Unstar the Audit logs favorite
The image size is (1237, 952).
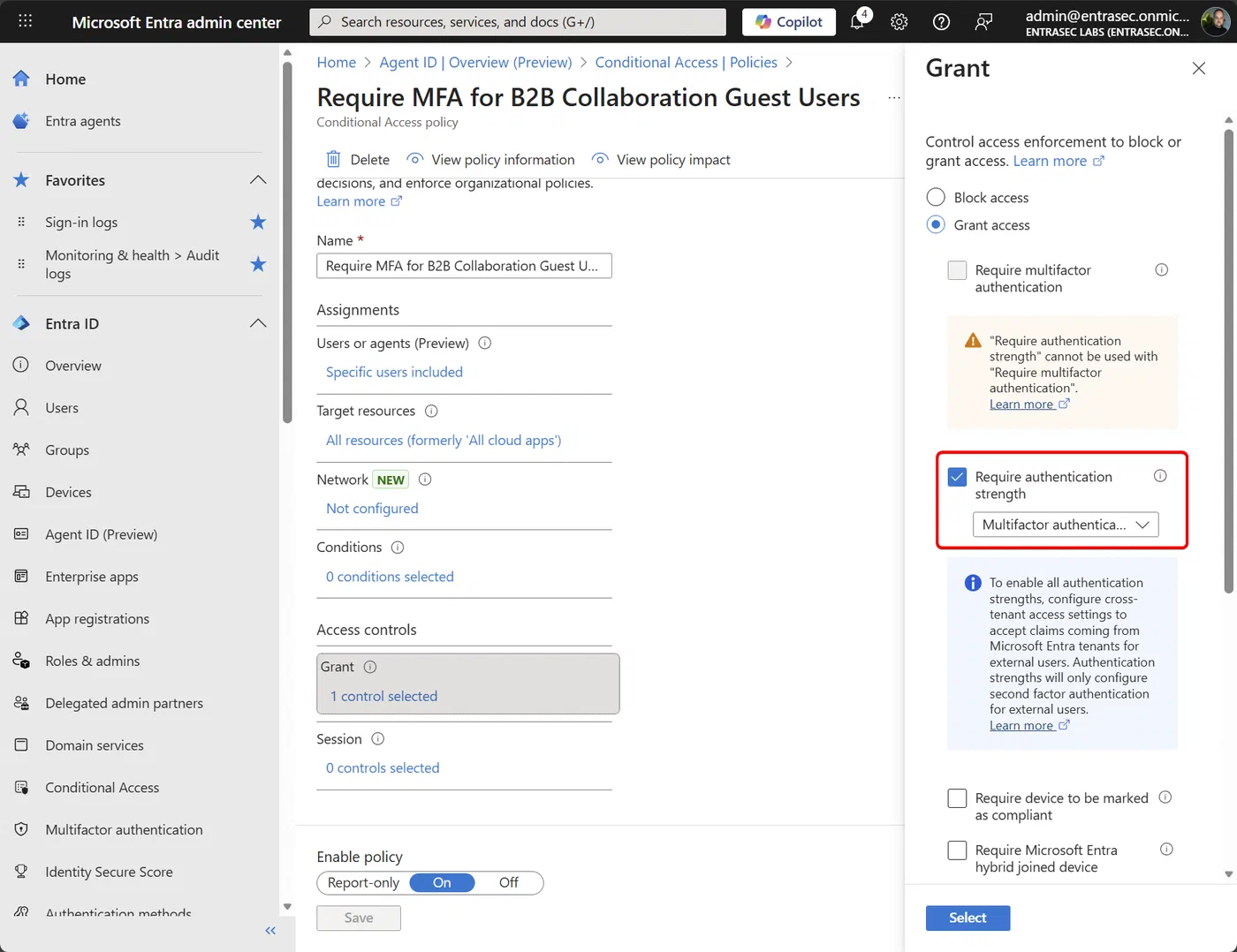click(x=258, y=264)
